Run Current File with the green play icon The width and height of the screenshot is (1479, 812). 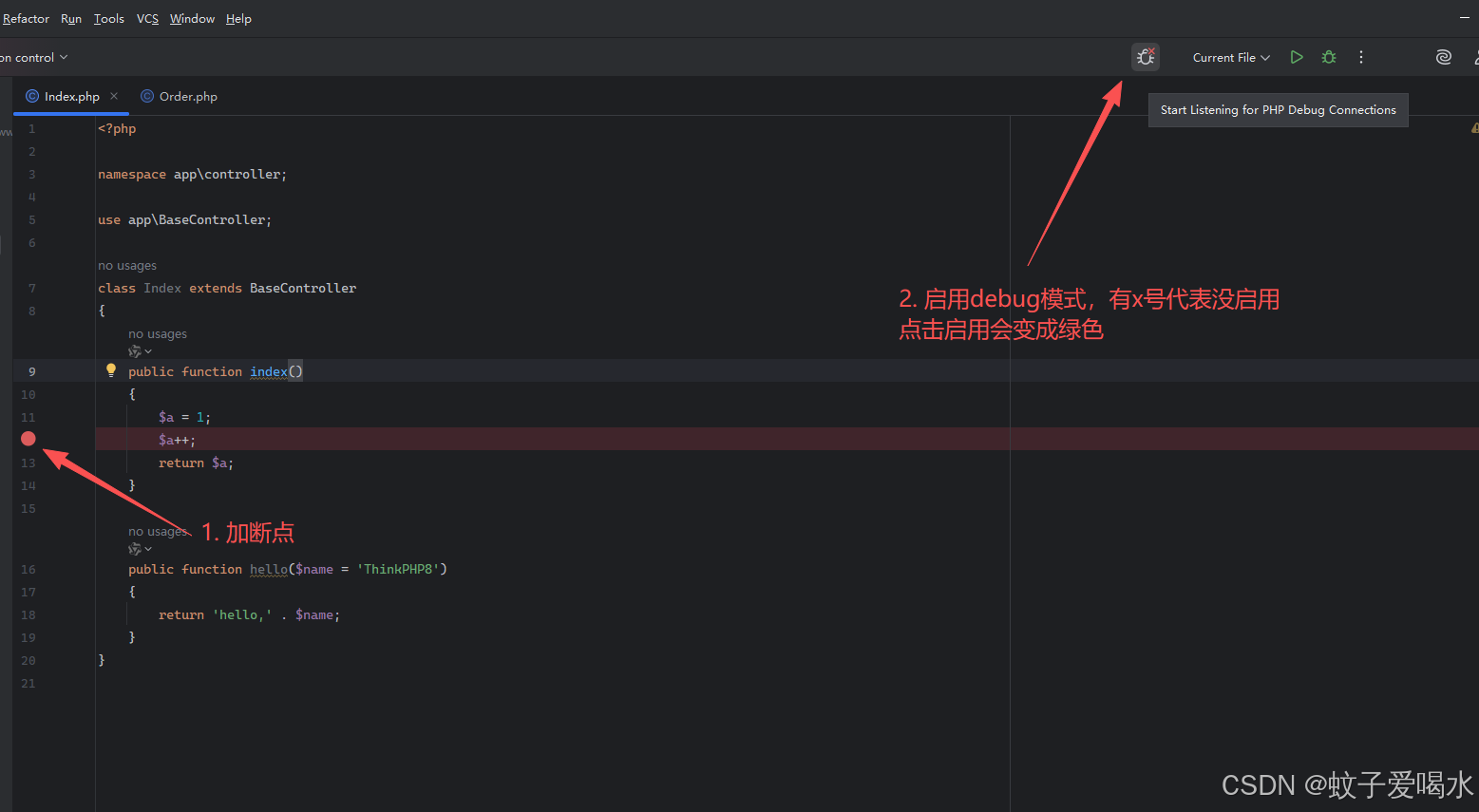pos(1296,56)
